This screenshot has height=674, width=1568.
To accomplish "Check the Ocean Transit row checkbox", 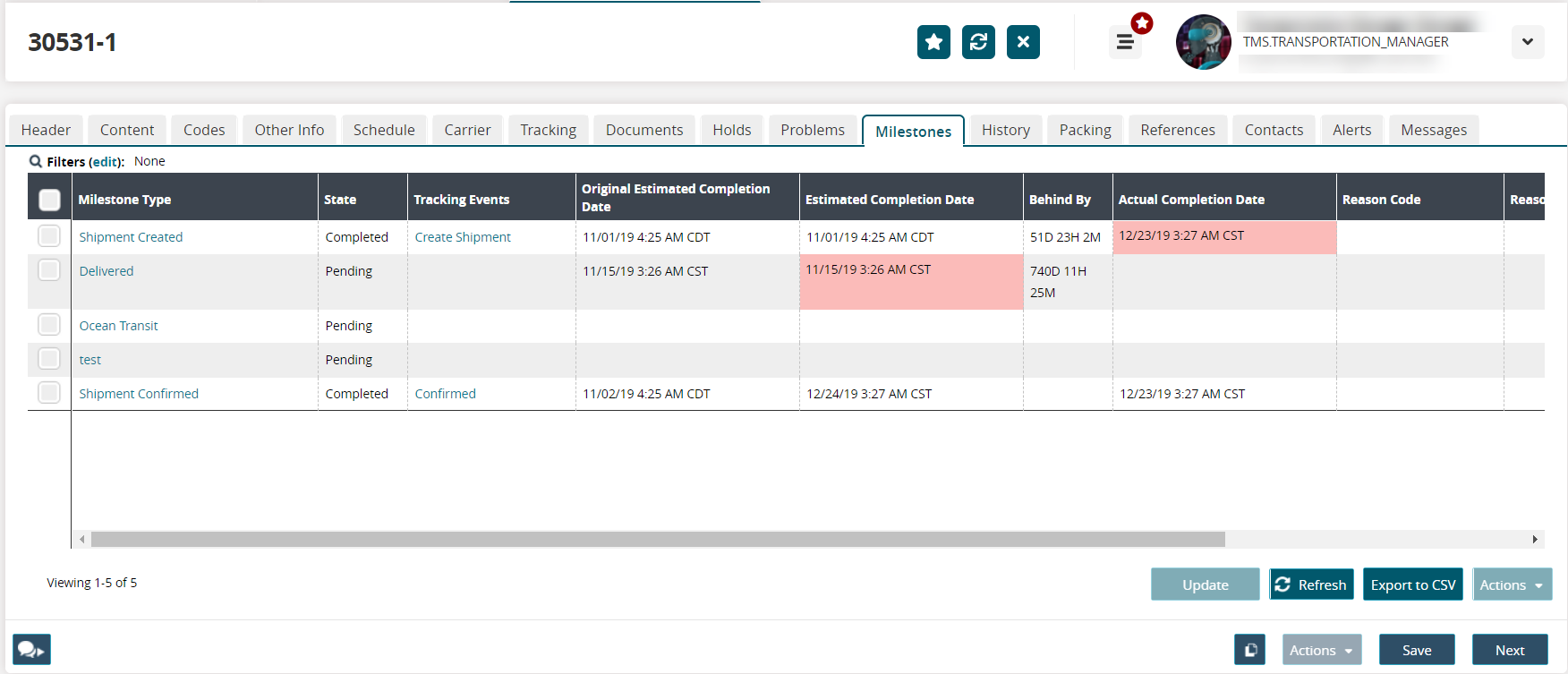I will point(49,325).
